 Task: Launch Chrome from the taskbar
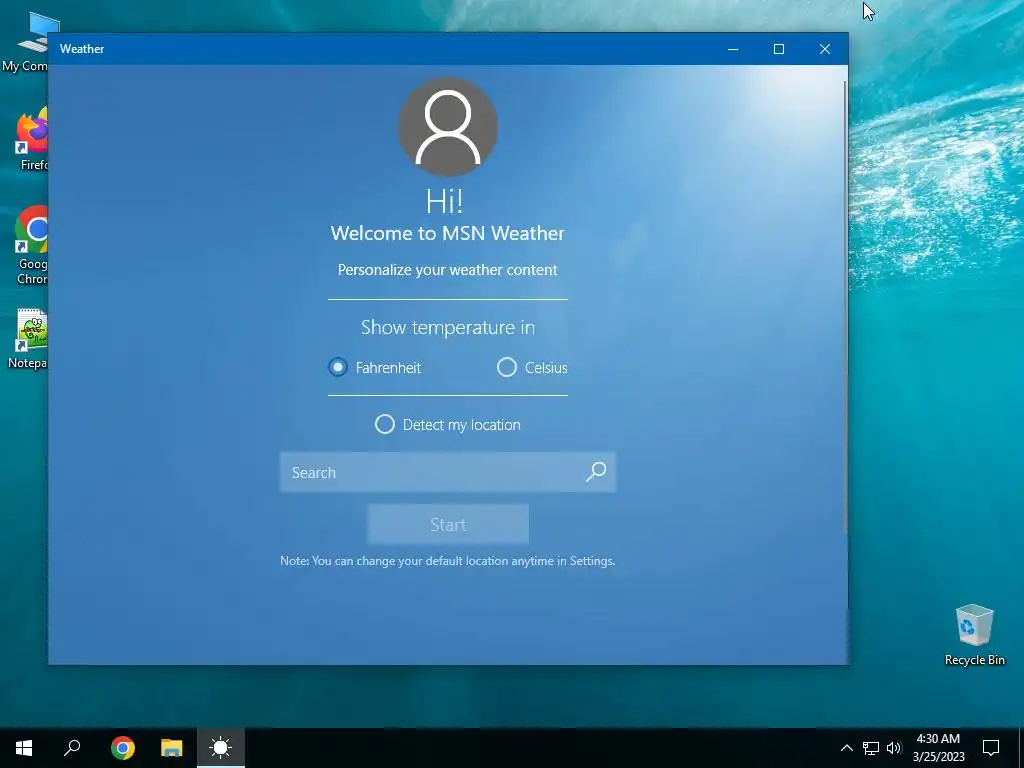click(123, 748)
